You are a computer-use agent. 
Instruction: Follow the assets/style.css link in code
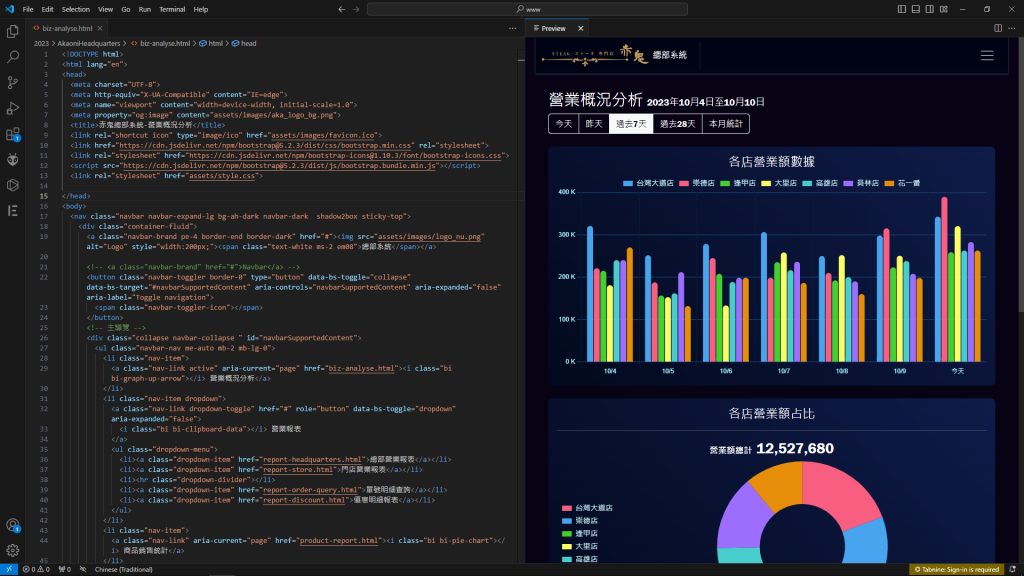[222, 176]
